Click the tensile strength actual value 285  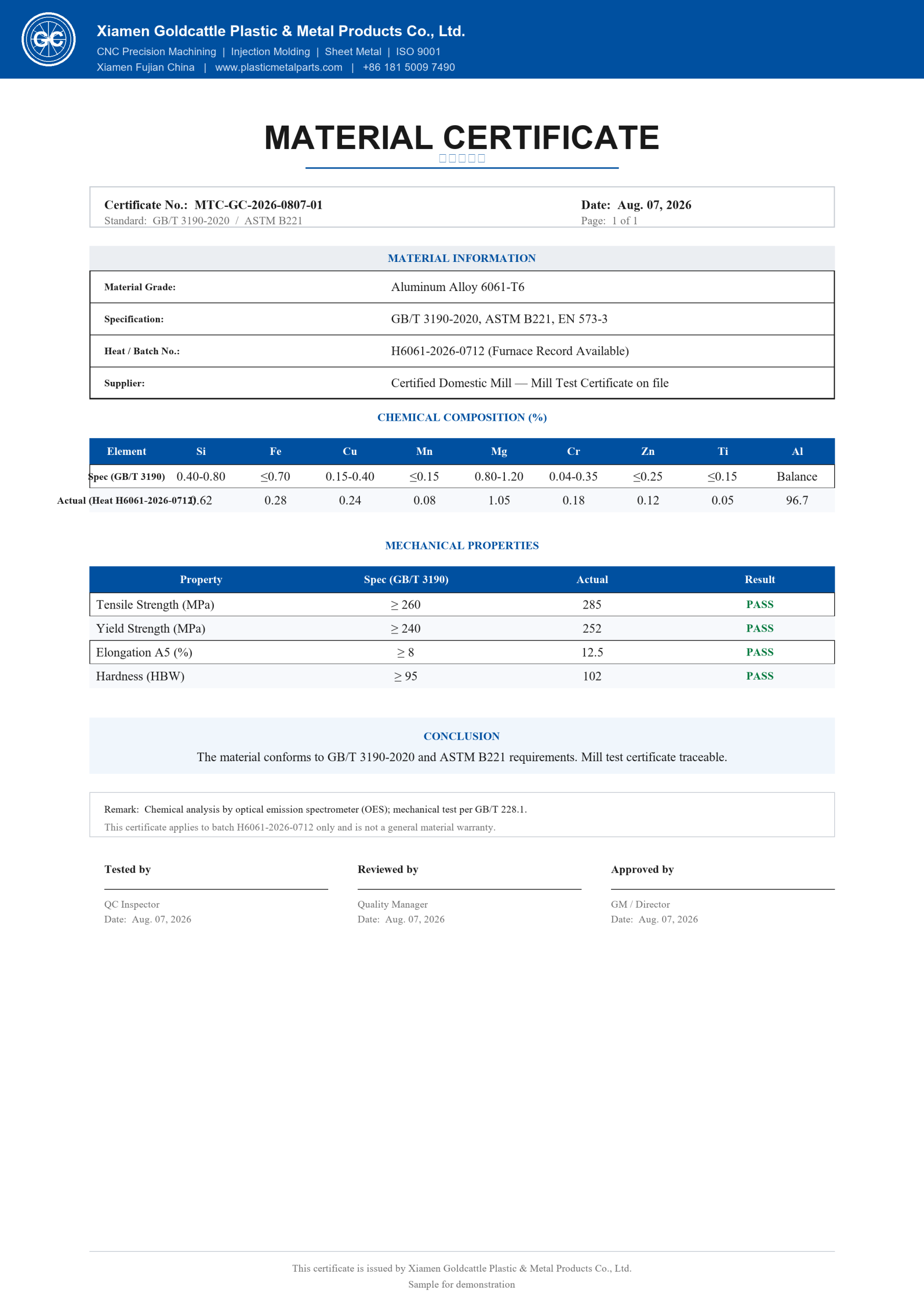click(592, 604)
